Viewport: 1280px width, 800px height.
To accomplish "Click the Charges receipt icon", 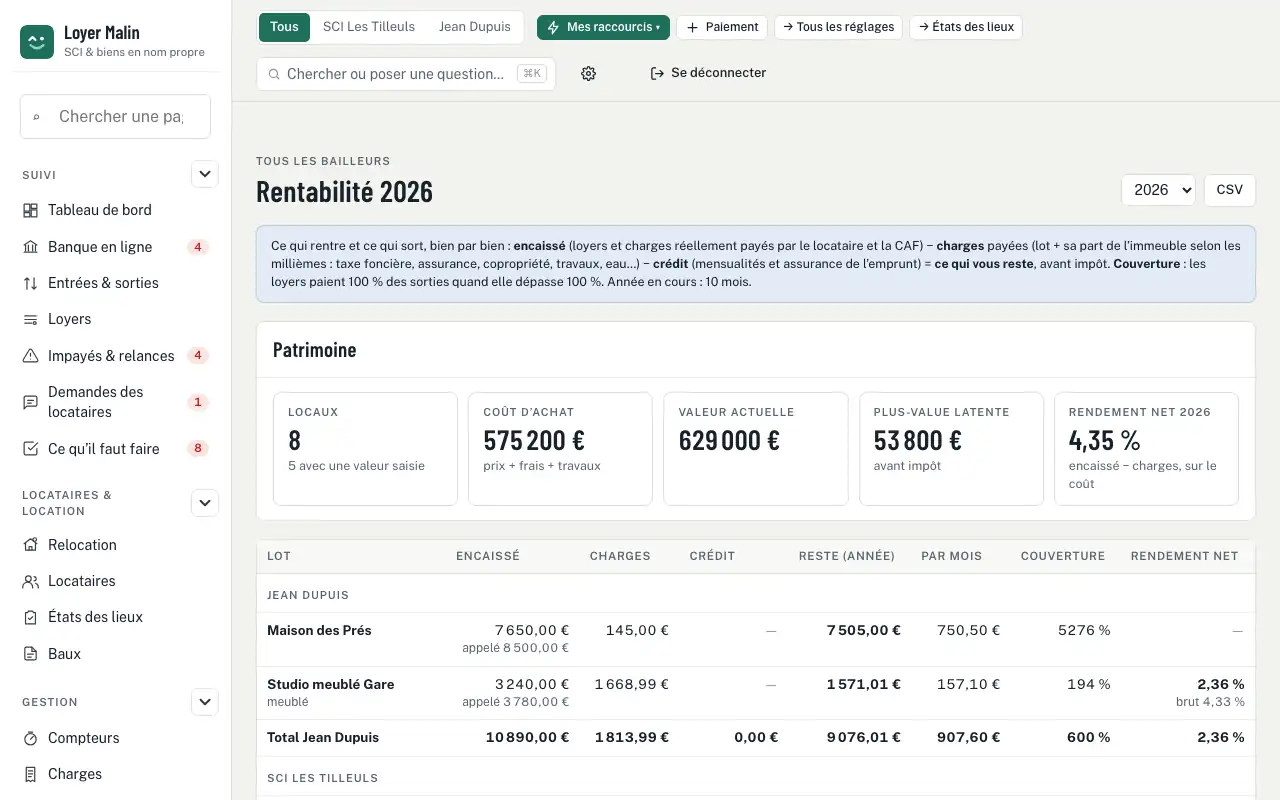I will coord(30,774).
